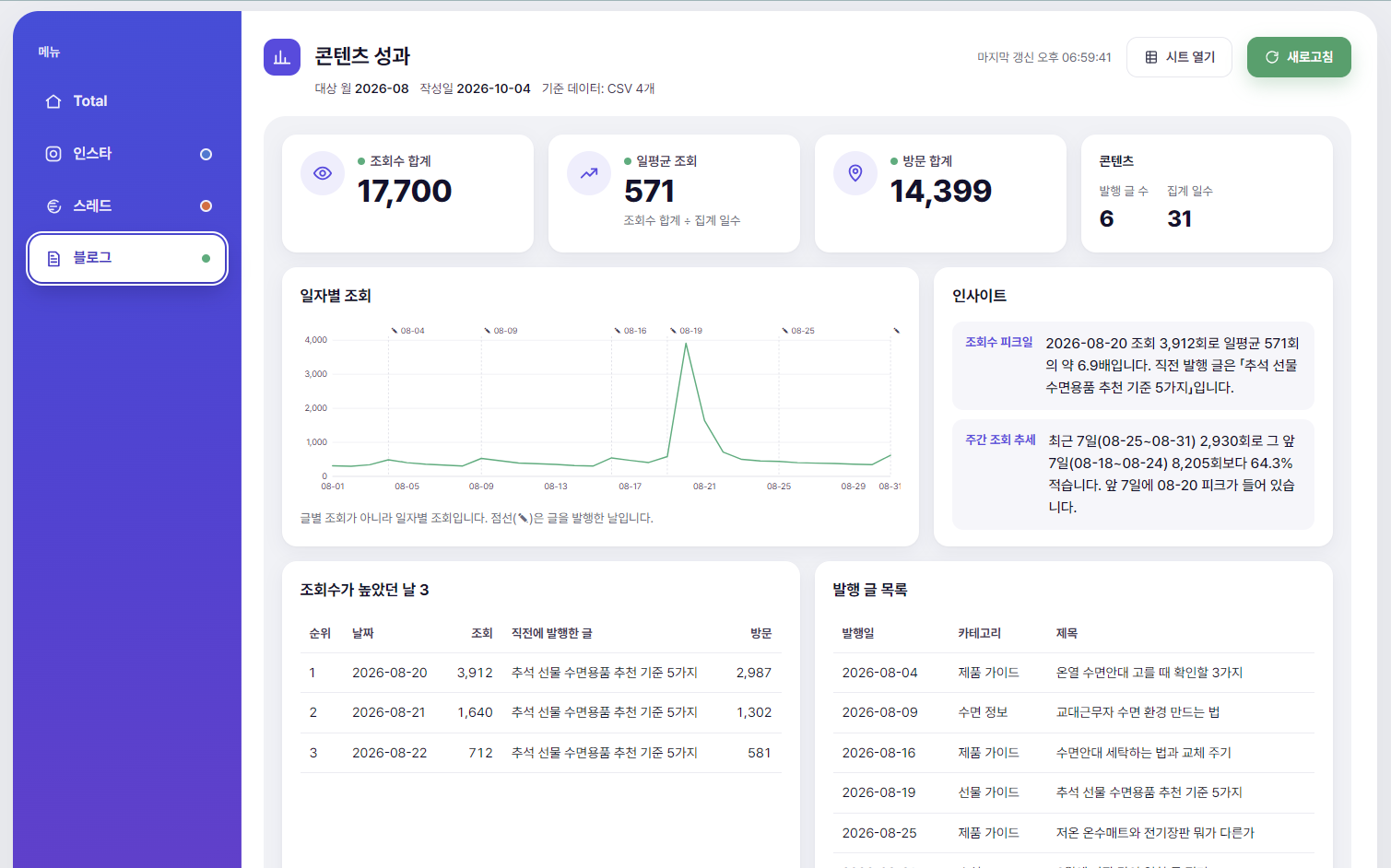This screenshot has height=868, width=1391.
Task: Click the location pin icon in 방문 합계 card
Action: point(855,173)
